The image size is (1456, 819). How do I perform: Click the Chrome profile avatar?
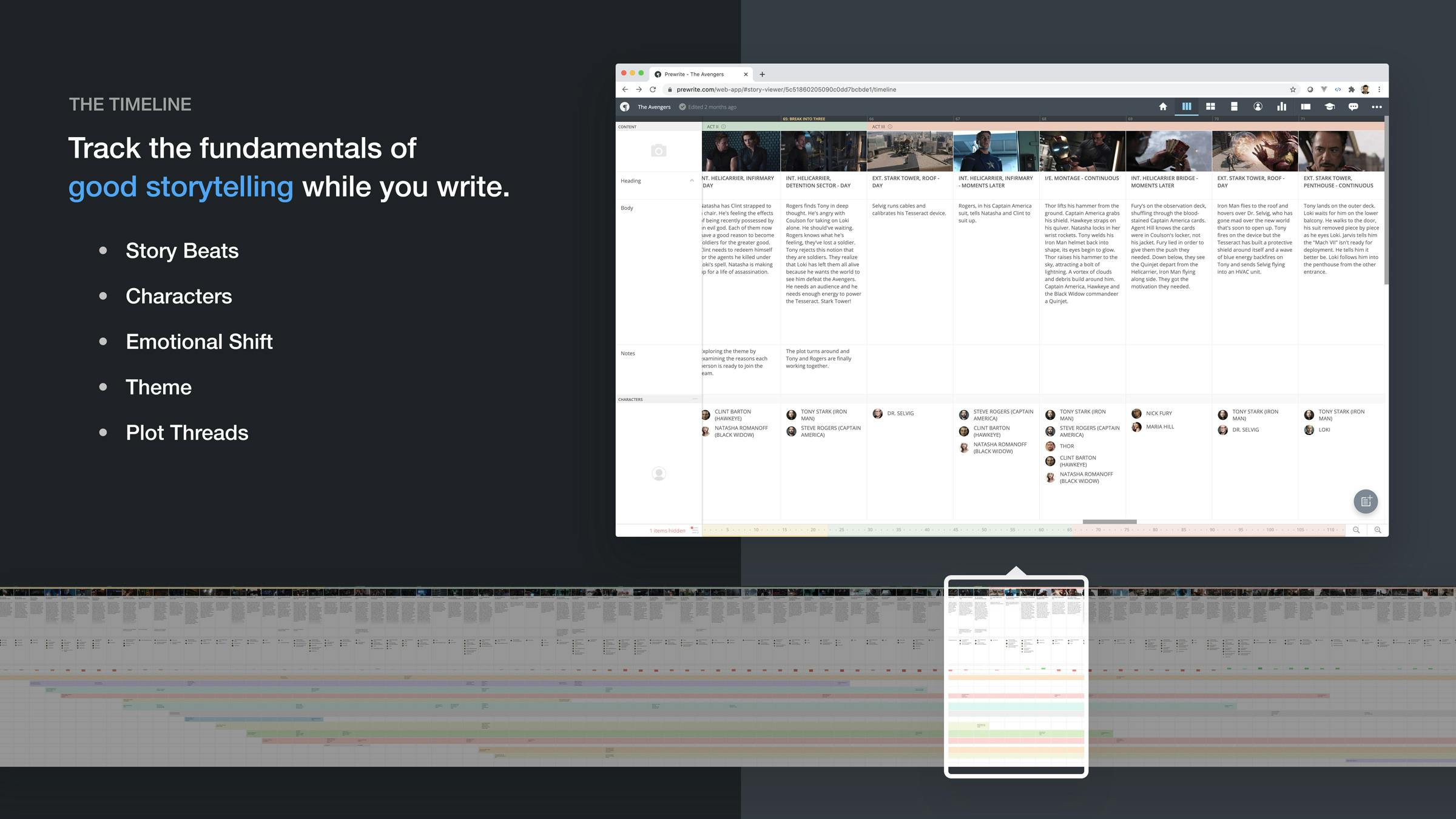1365,89
